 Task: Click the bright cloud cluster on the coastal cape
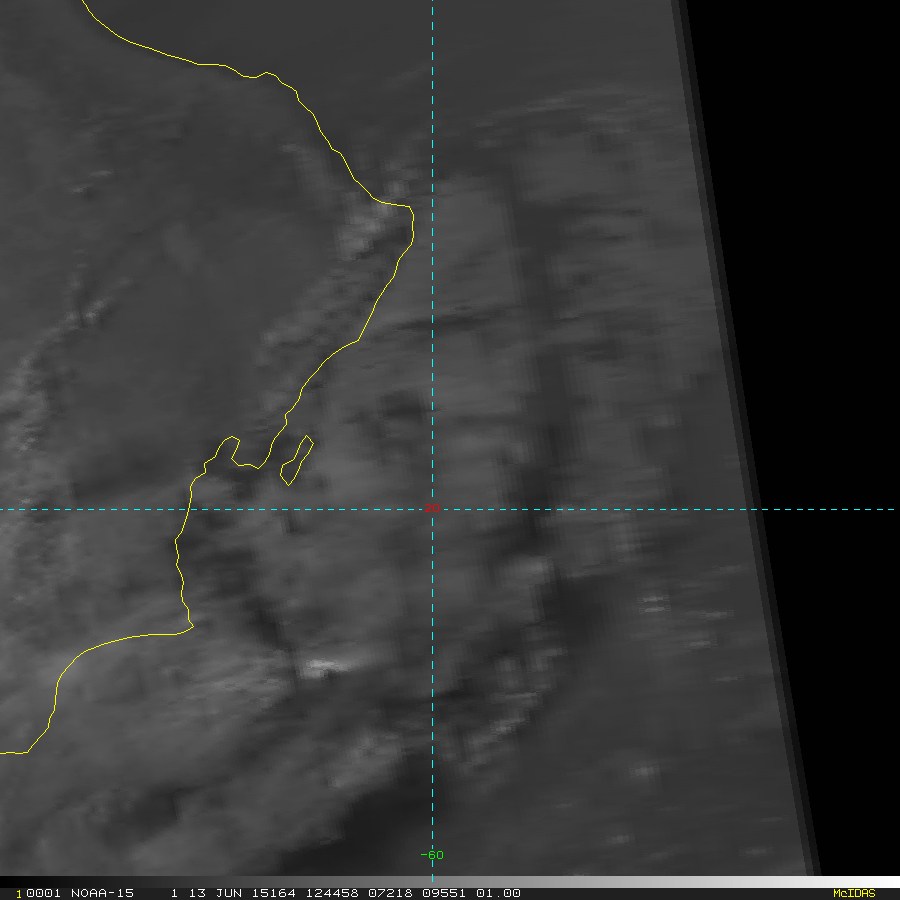click(x=368, y=230)
